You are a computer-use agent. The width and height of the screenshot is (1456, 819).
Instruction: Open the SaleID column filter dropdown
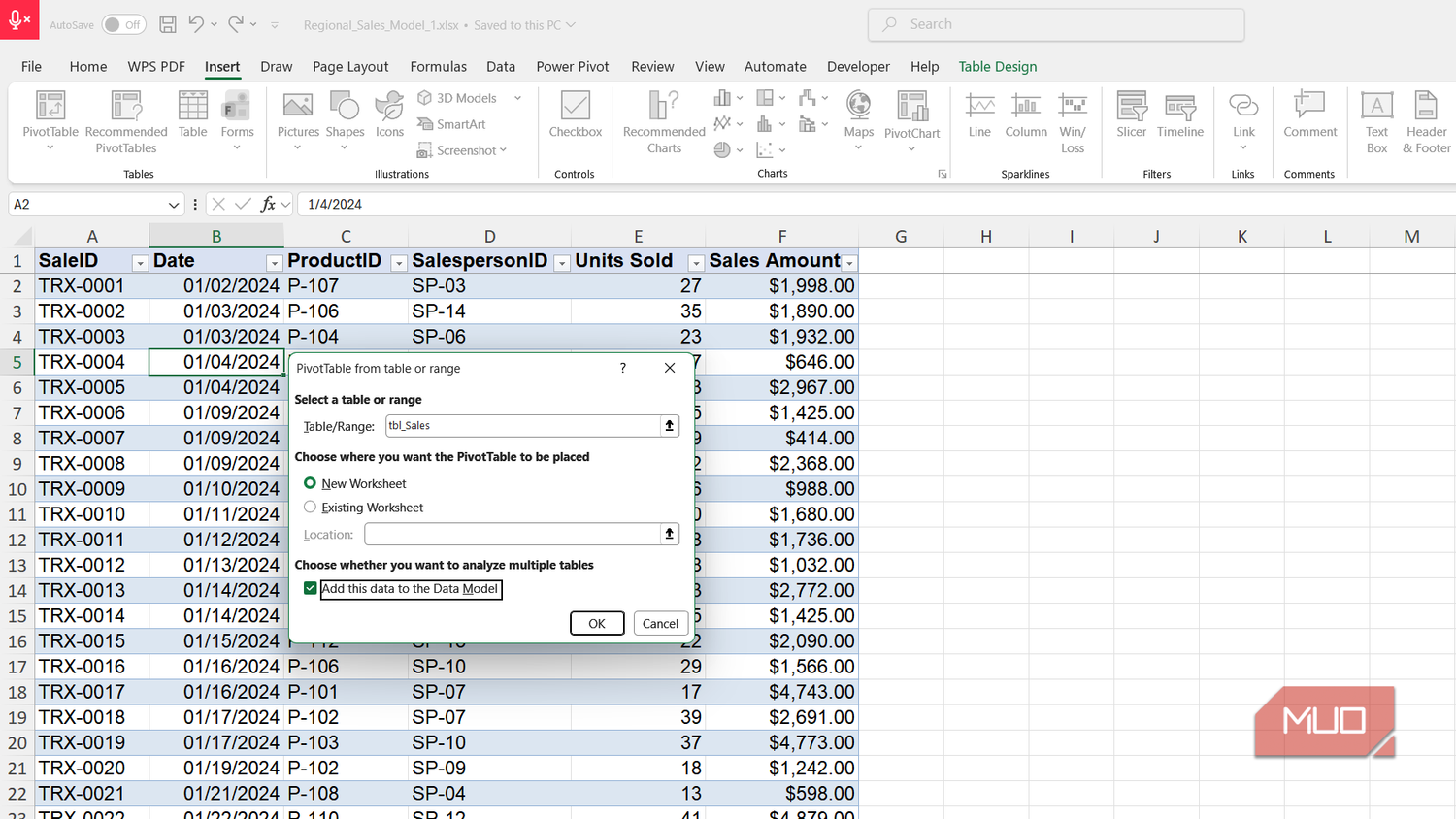[x=140, y=264]
